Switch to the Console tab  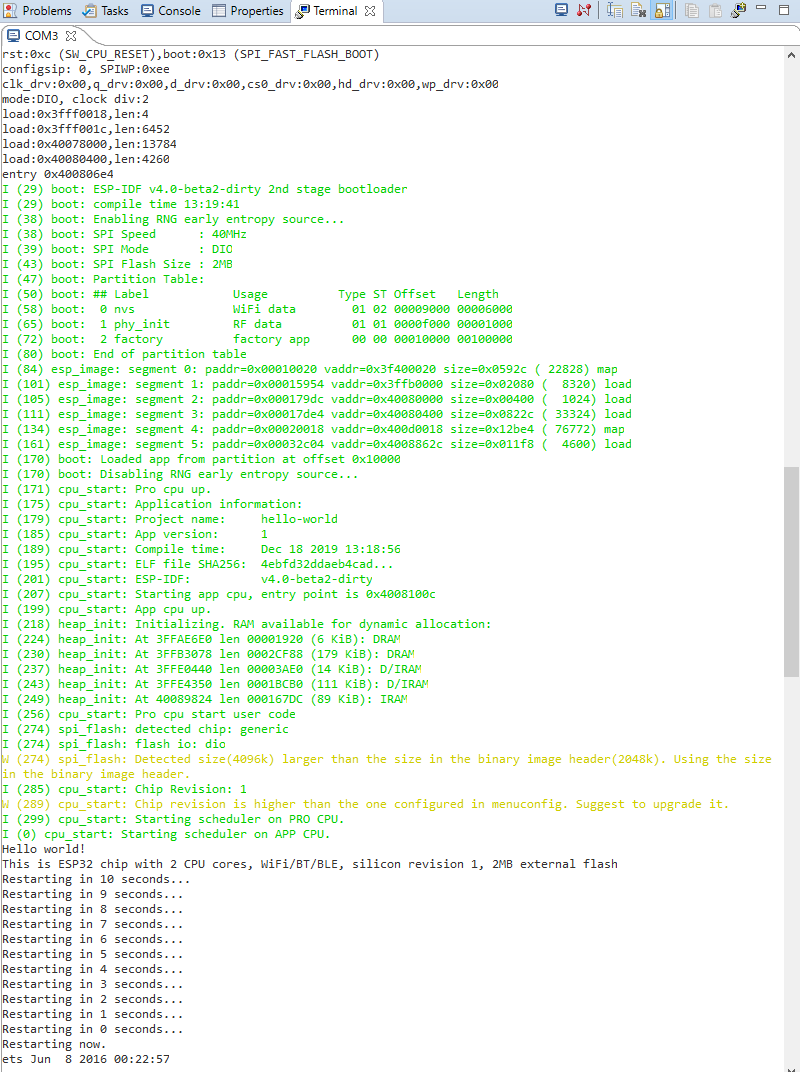(171, 11)
